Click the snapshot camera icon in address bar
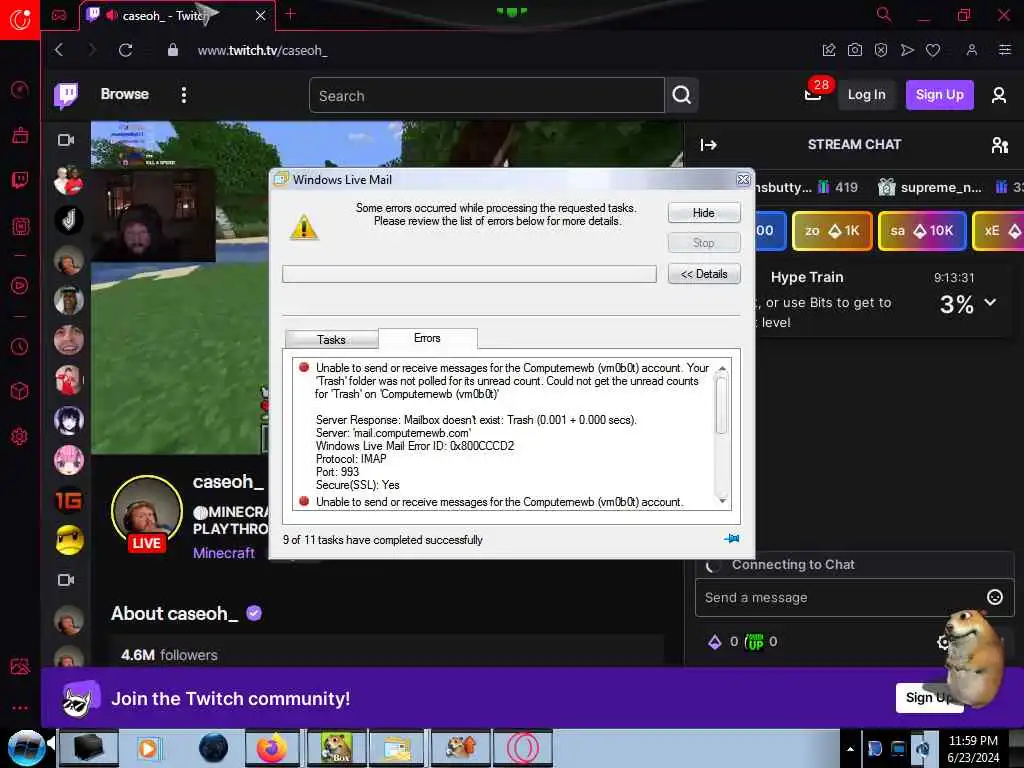 click(855, 50)
